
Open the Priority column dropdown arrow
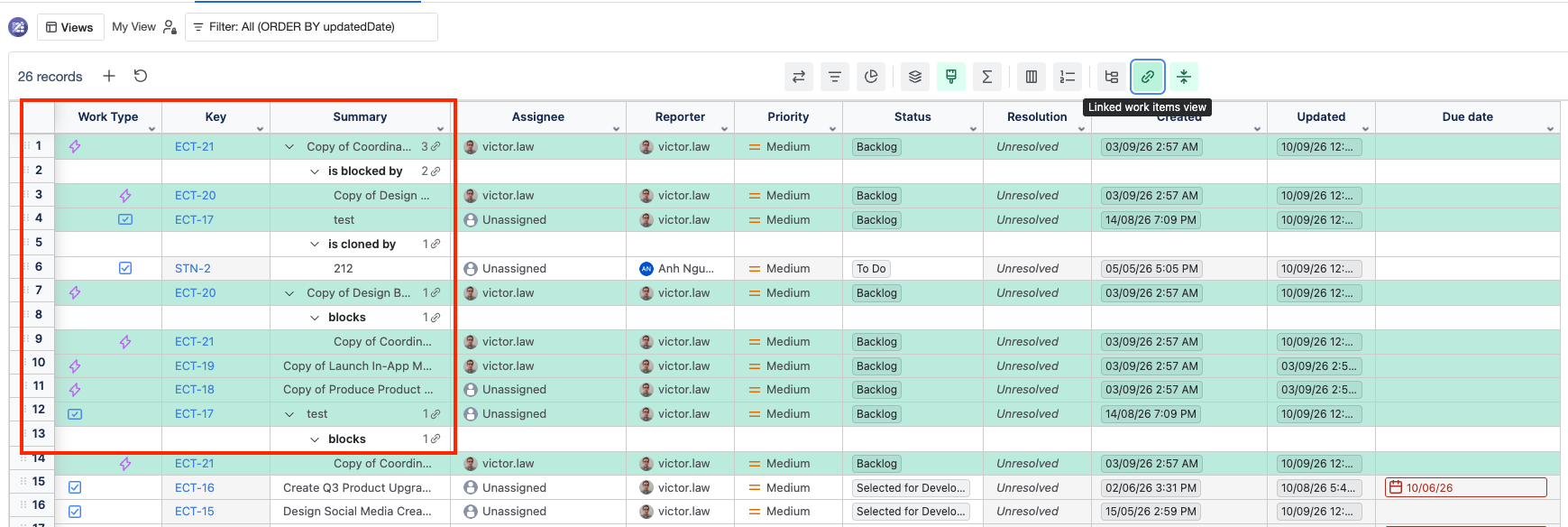[x=832, y=129]
